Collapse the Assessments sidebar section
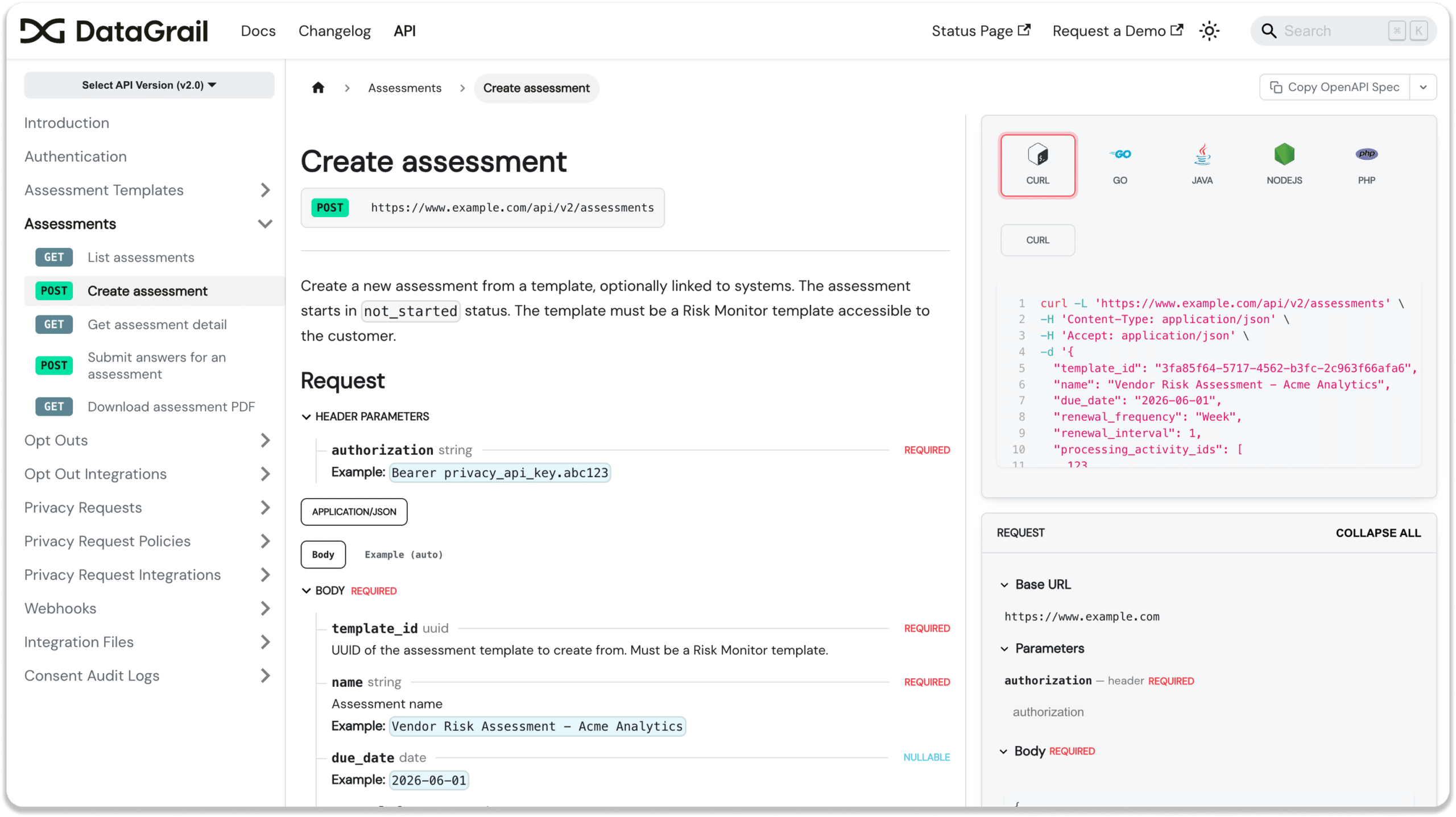 click(265, 223)
